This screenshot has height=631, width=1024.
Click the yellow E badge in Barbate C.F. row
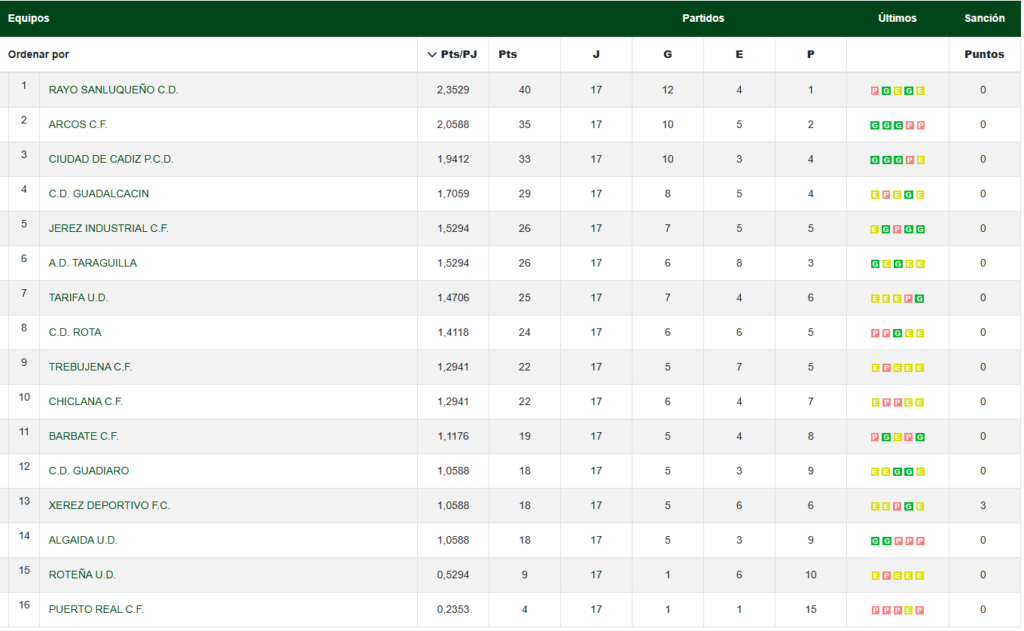pyautogui.click(x=898, y=437)
